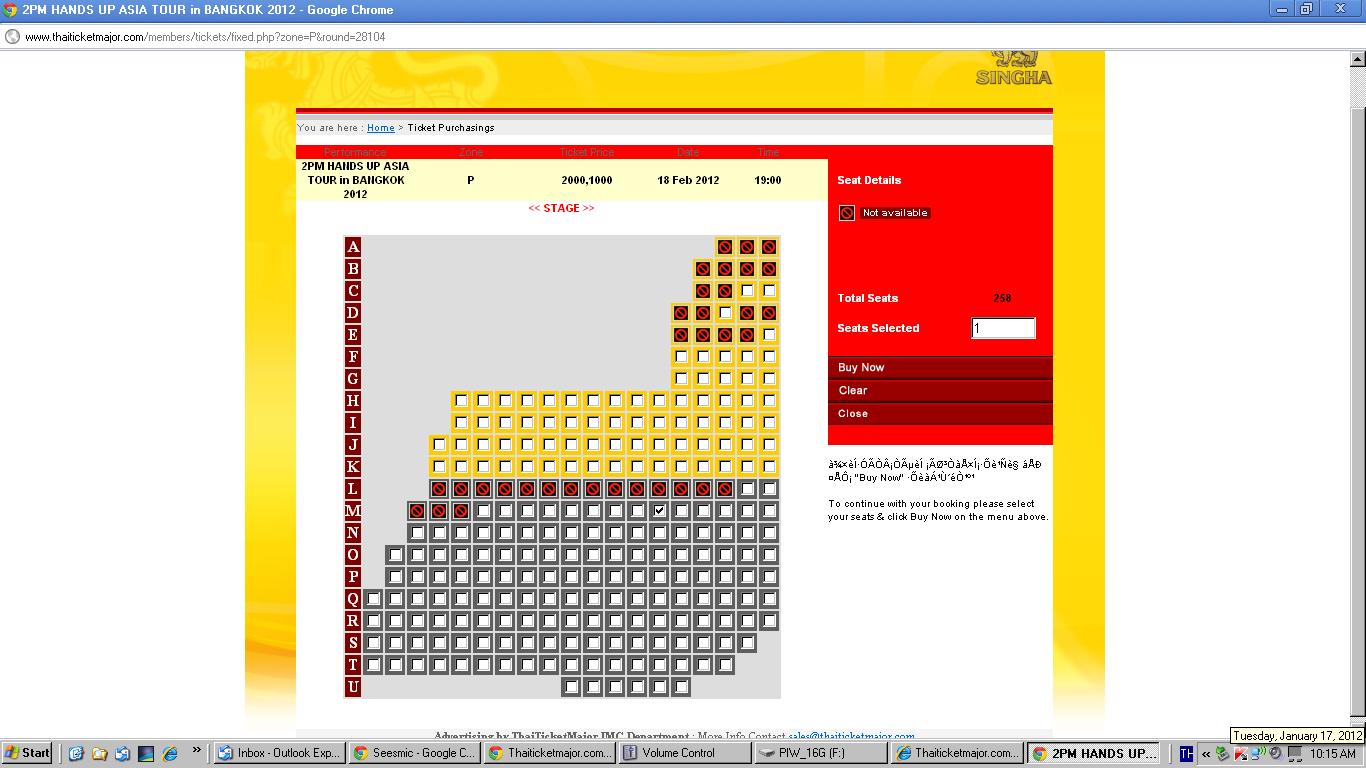Open the folder icon in Quick Launch
This screenshot has height=768, width=1366.
(x=99, y=753)
